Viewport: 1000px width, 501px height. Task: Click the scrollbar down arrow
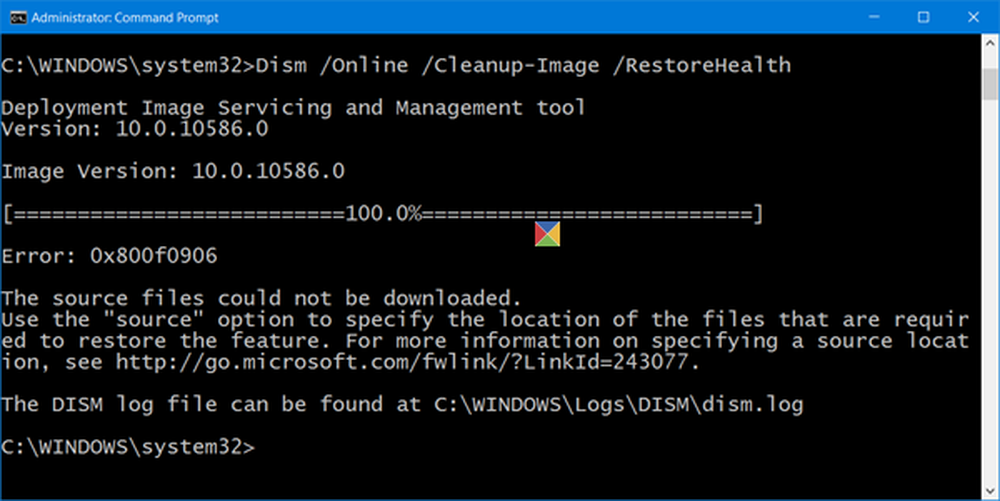tap(990, 491)
